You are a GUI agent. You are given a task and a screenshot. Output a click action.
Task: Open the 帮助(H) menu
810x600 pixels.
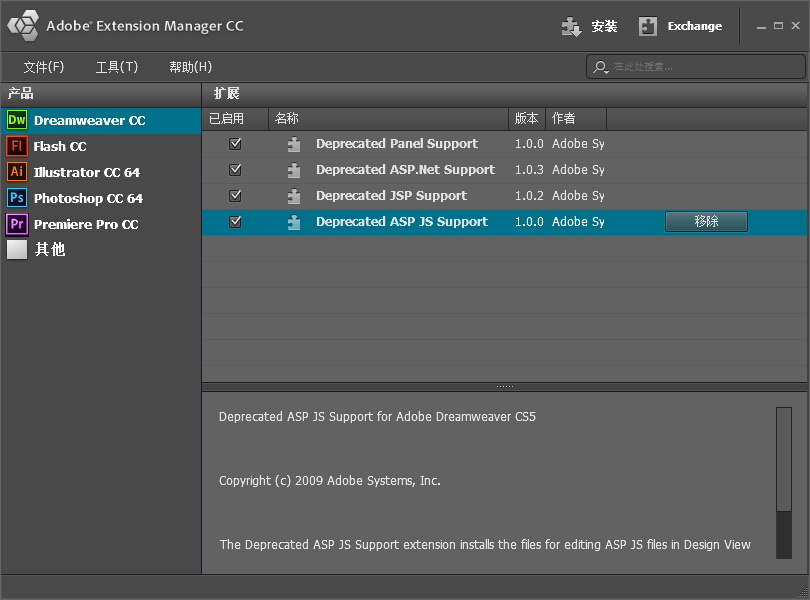(x=191, y=67)
